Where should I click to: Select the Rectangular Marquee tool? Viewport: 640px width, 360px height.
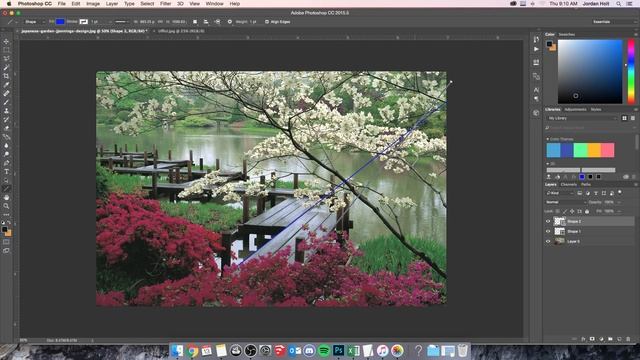(x=6, y=50)
